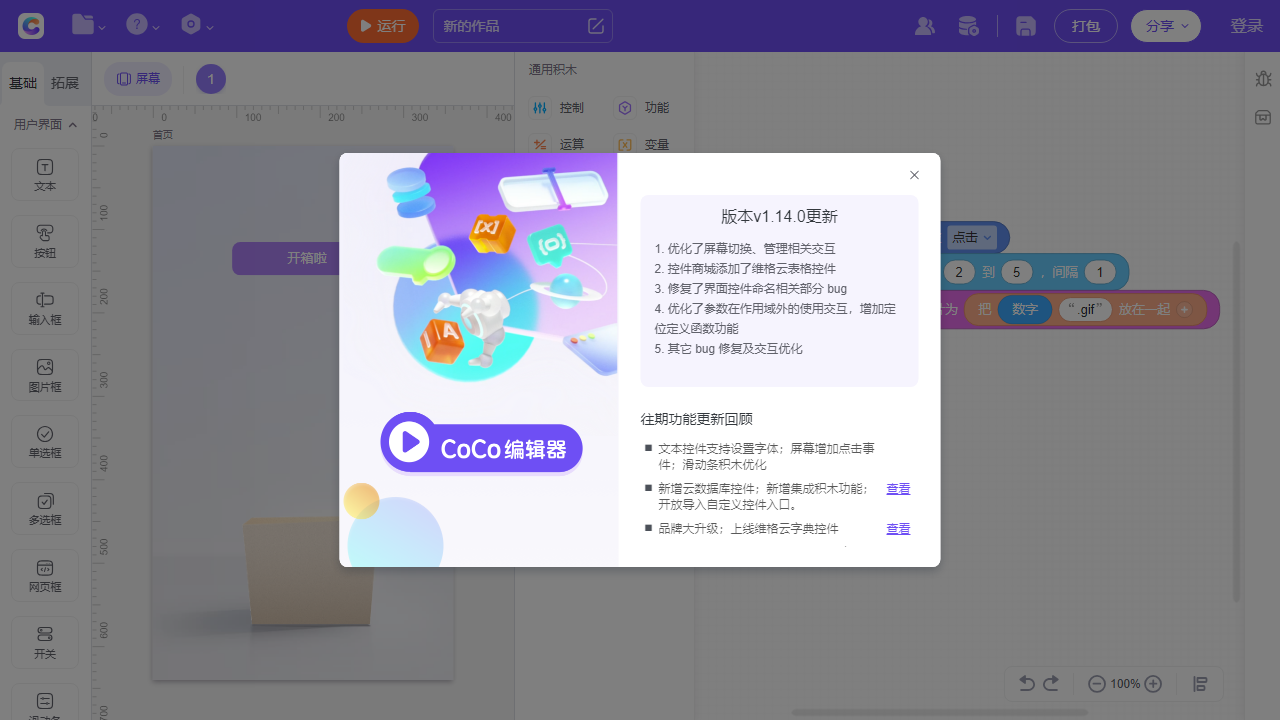Click the workspace horizontal scrollbar
This screenshot has width=1280, height=720.
[940, 713]
